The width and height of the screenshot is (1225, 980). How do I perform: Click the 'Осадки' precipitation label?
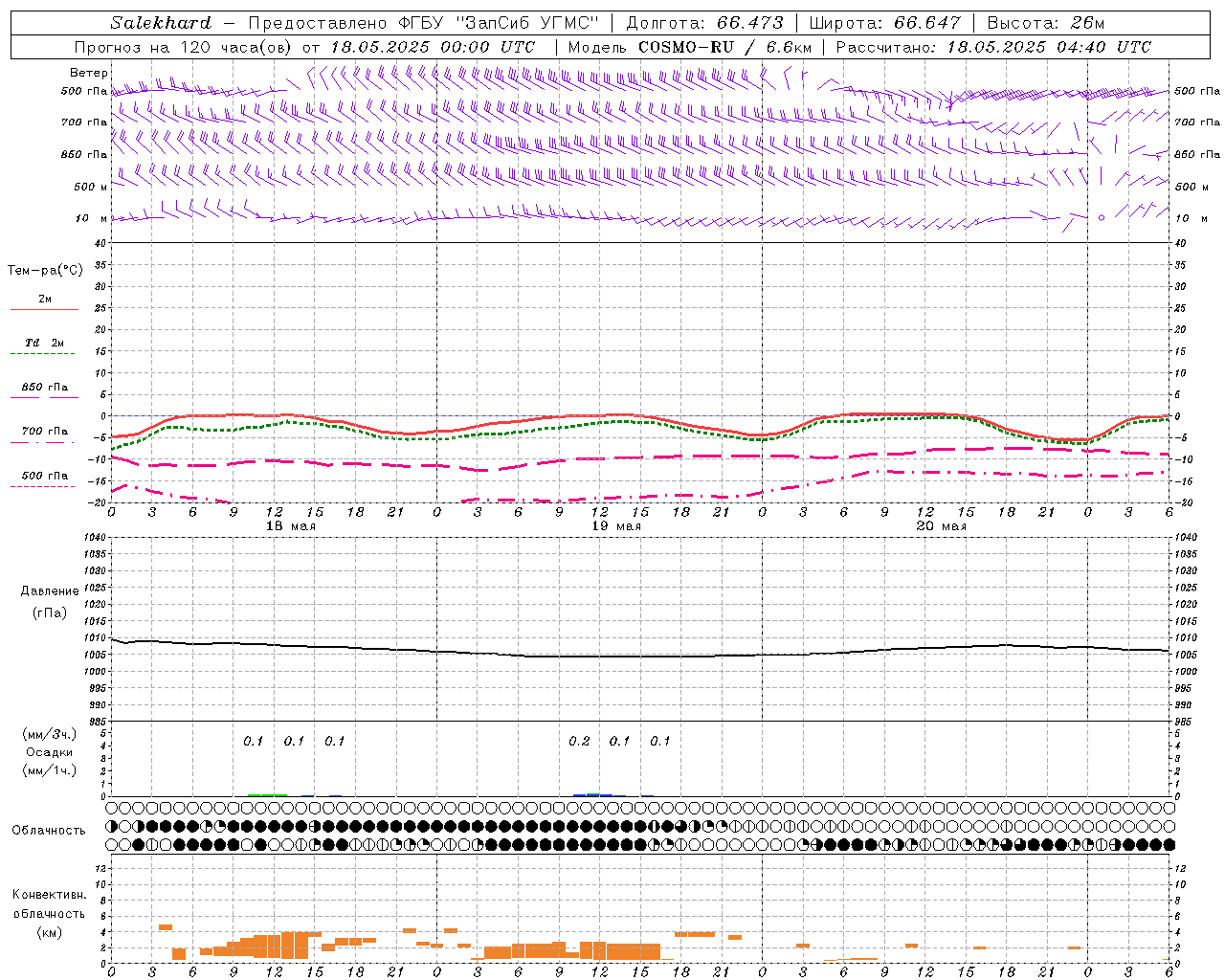[x=50, y=752]
